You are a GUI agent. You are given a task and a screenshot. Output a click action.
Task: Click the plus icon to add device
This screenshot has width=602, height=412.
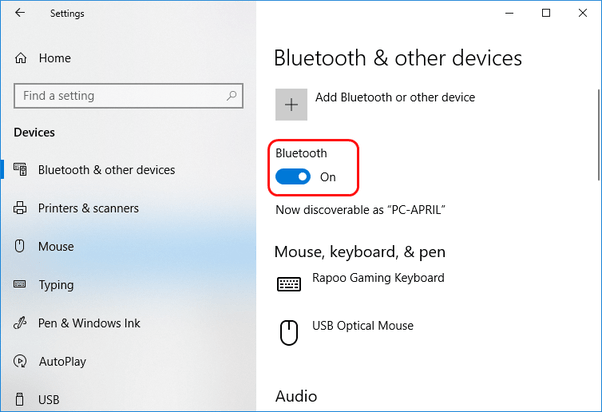coord(292,106)
